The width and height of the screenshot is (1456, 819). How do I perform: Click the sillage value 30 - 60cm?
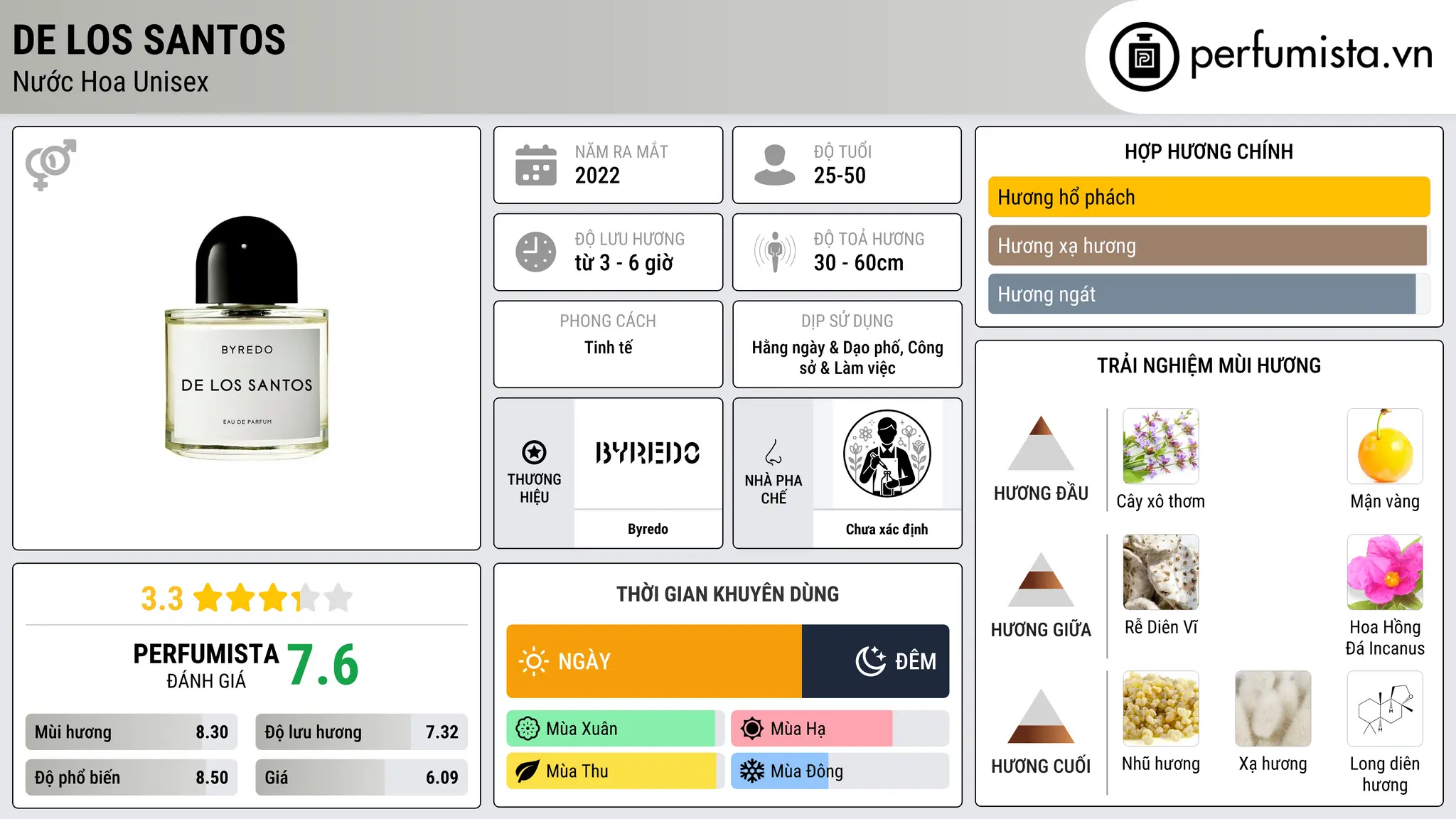point(859,263)
